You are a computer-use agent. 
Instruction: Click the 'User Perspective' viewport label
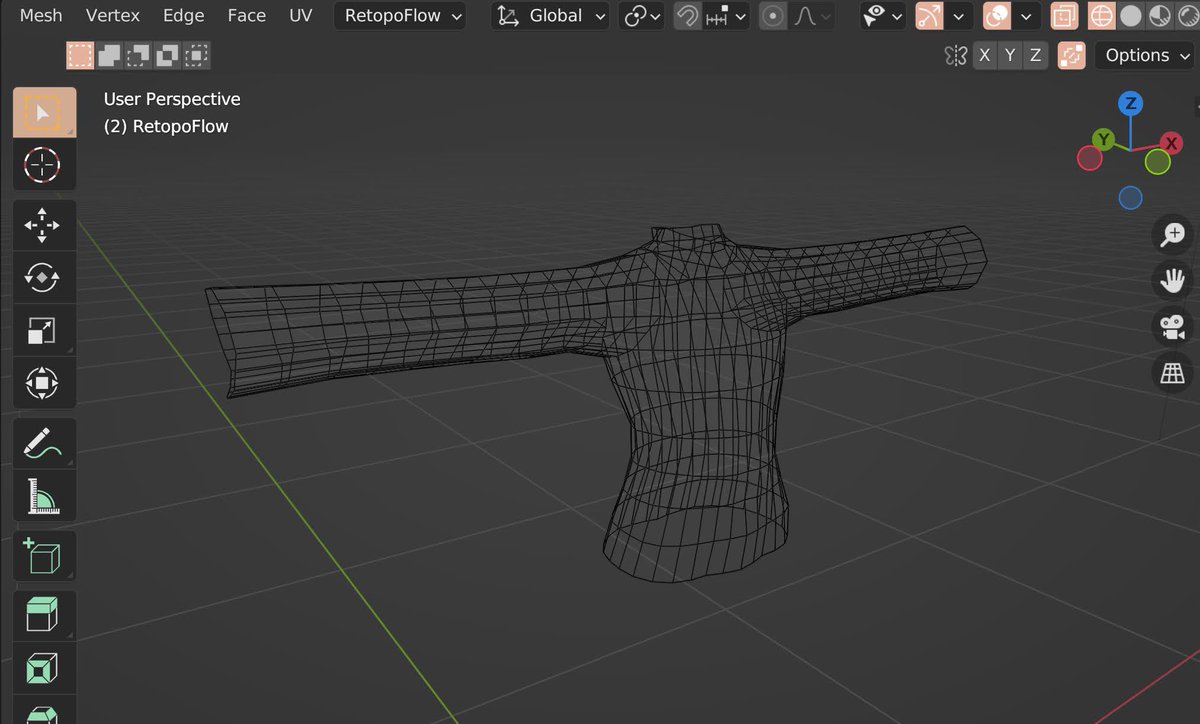[x=172, y=99]
